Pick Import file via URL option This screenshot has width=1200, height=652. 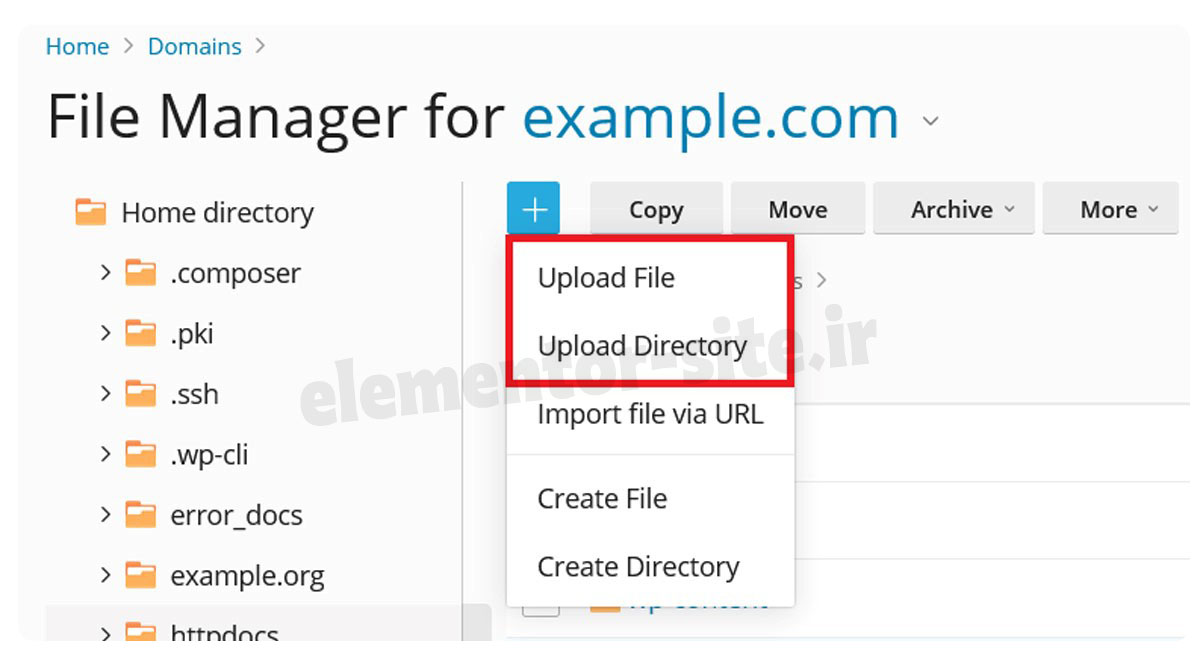pos(650,414)
